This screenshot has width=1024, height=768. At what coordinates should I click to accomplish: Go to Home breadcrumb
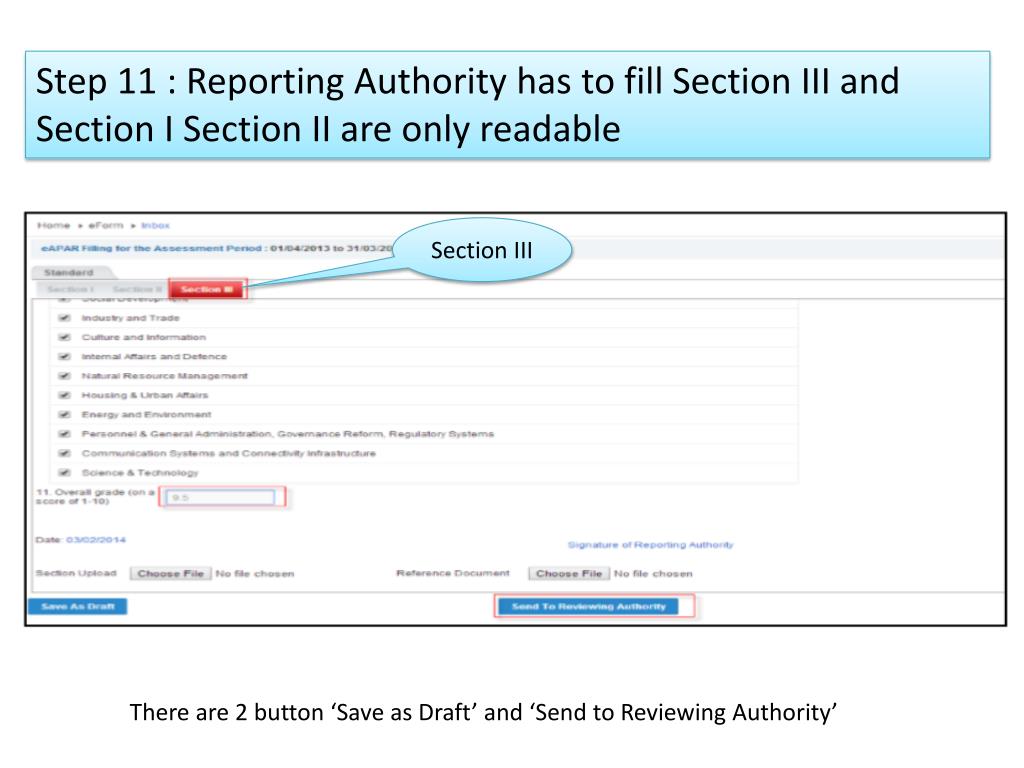[54, 225]
